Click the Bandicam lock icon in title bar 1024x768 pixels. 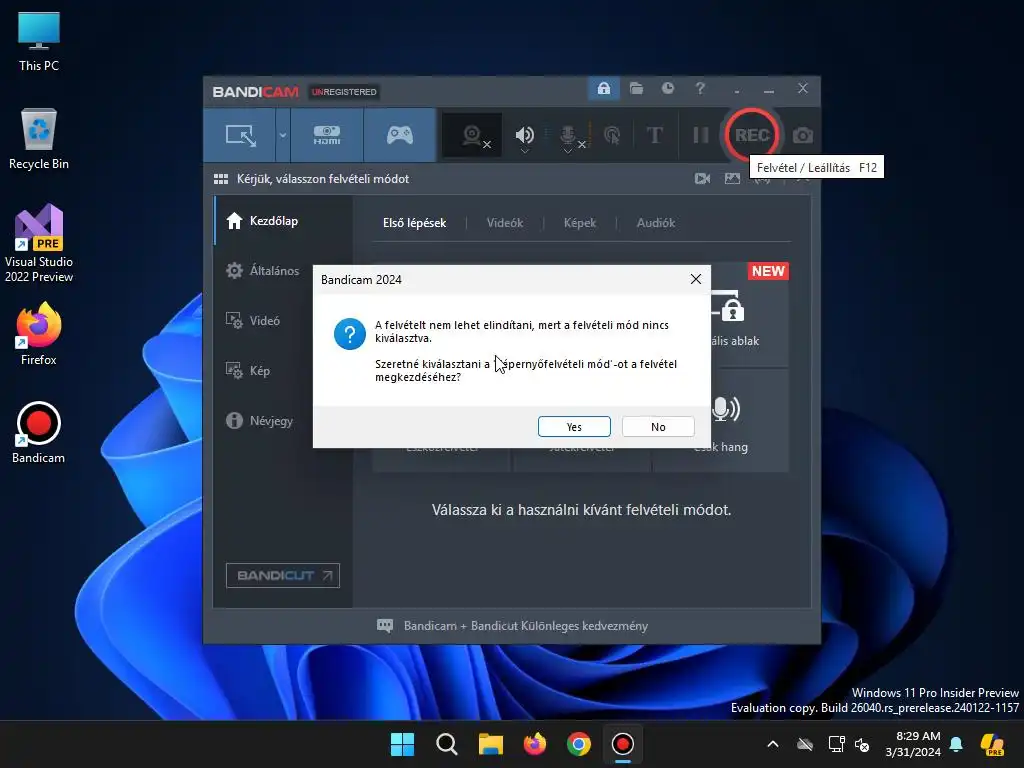tap(603, 88)
